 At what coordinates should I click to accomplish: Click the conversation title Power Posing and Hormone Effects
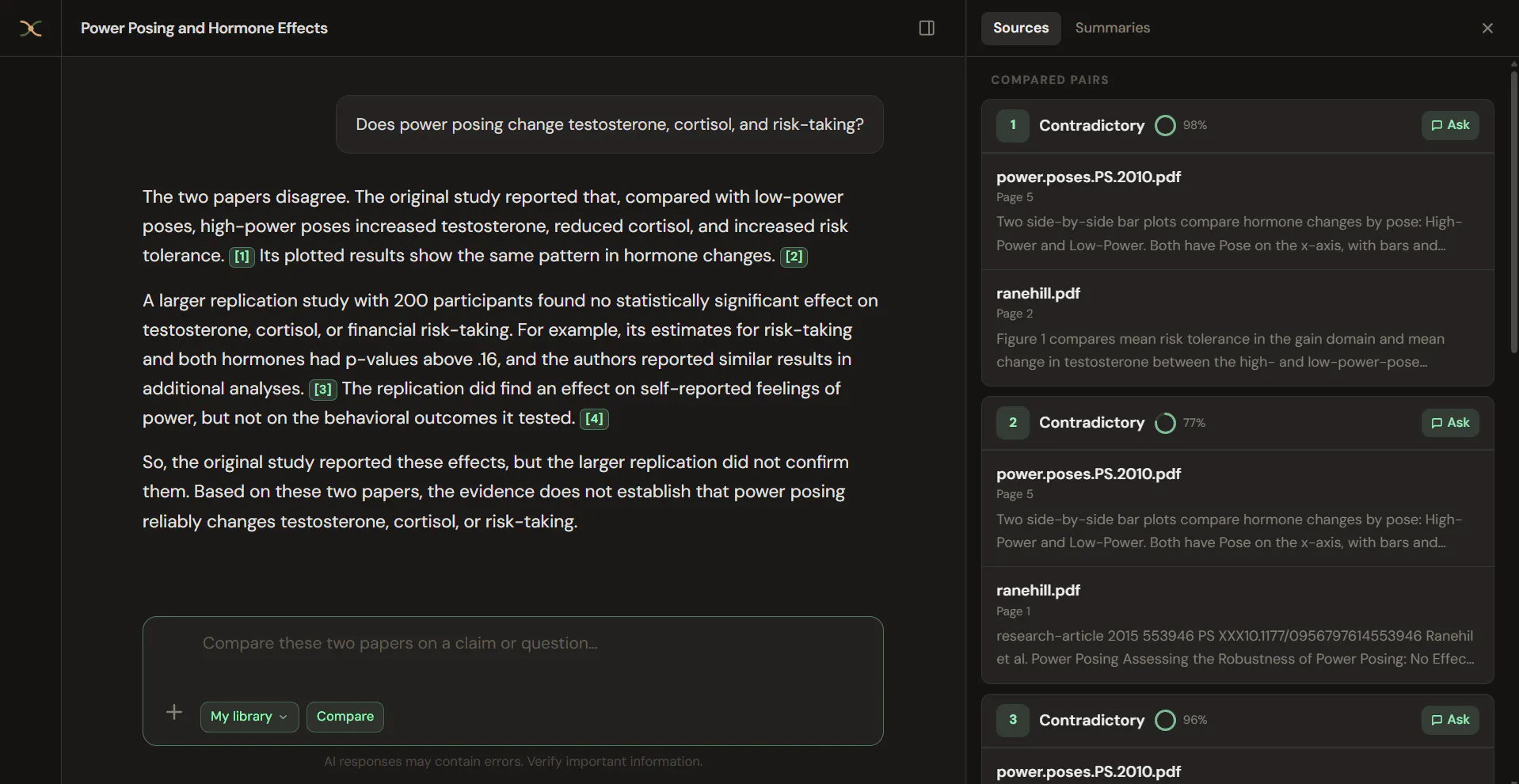(x=204, y=29)
